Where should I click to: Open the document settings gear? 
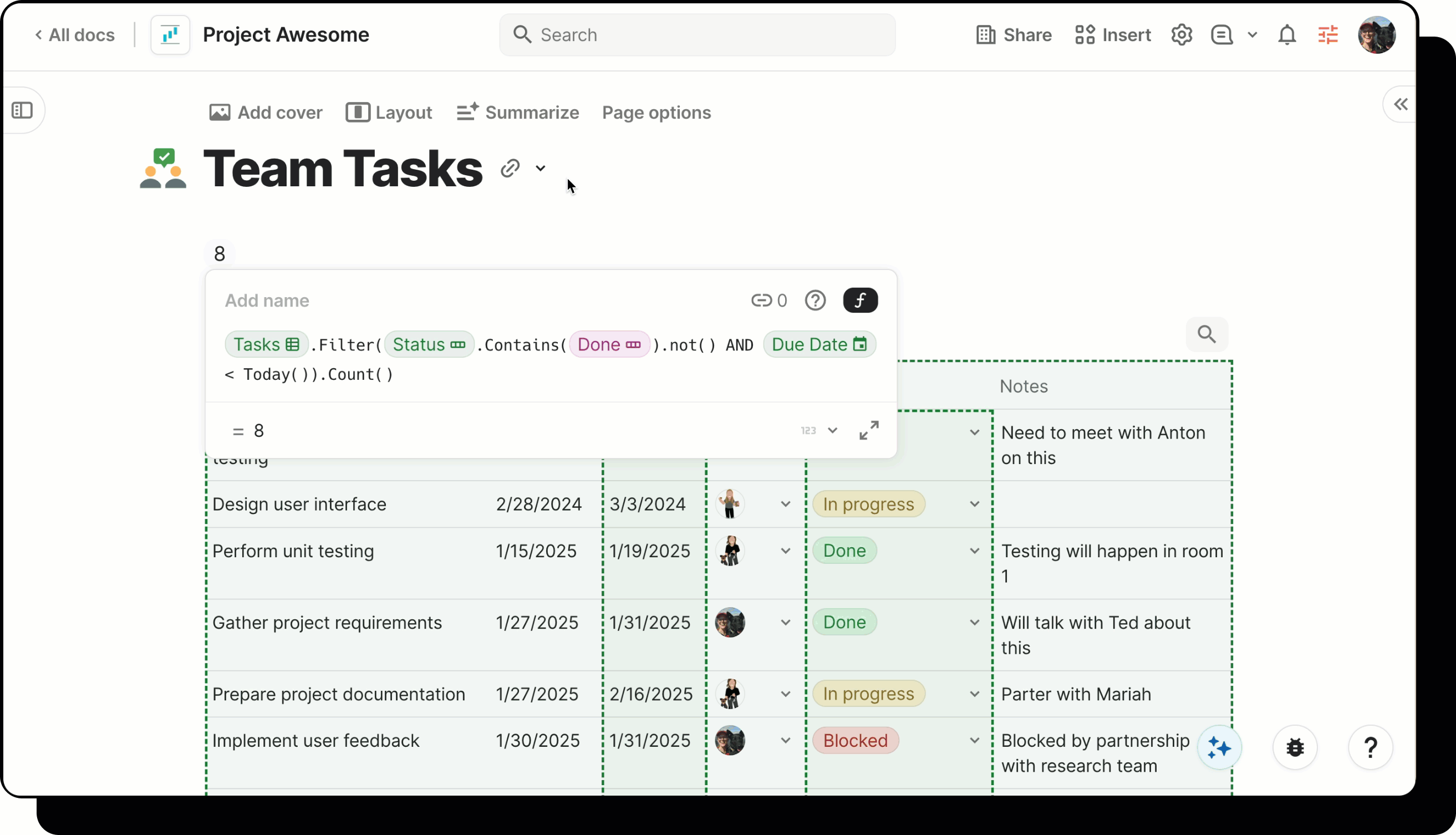[x=1182, y=34]
